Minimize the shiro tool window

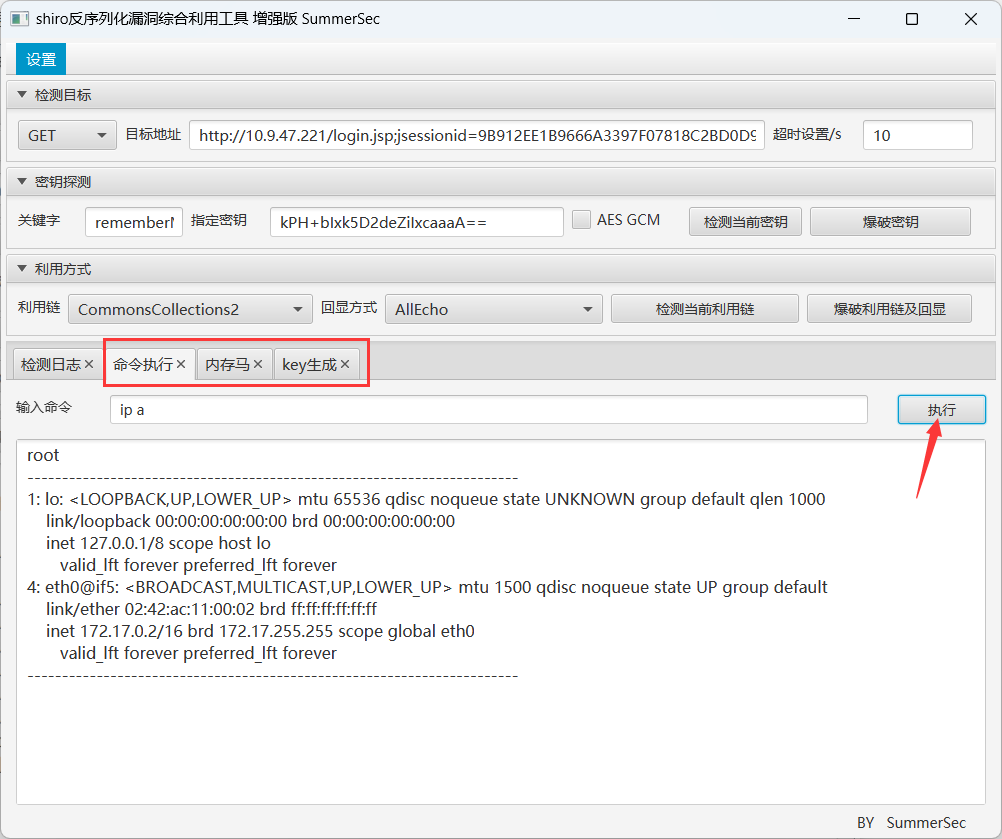pyautogui.click(x=854, y=19)
